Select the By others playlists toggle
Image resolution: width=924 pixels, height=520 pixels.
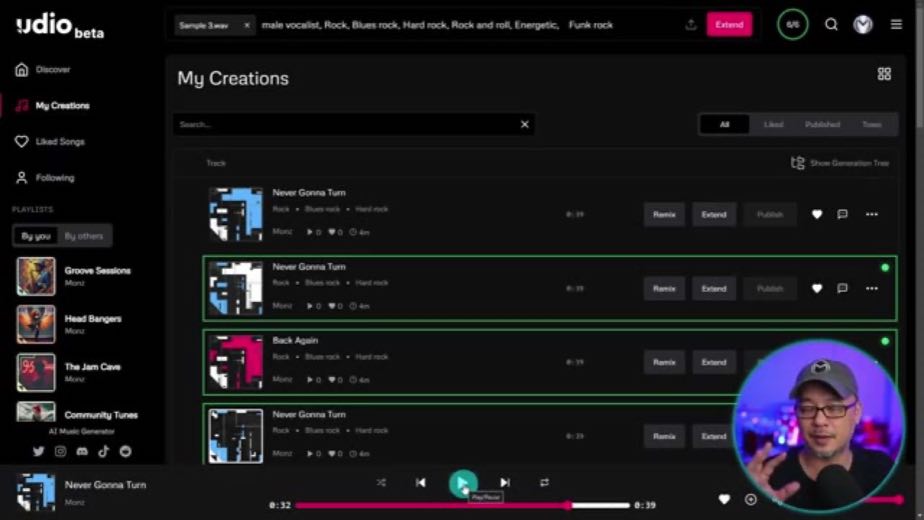[x=84, y=236]
